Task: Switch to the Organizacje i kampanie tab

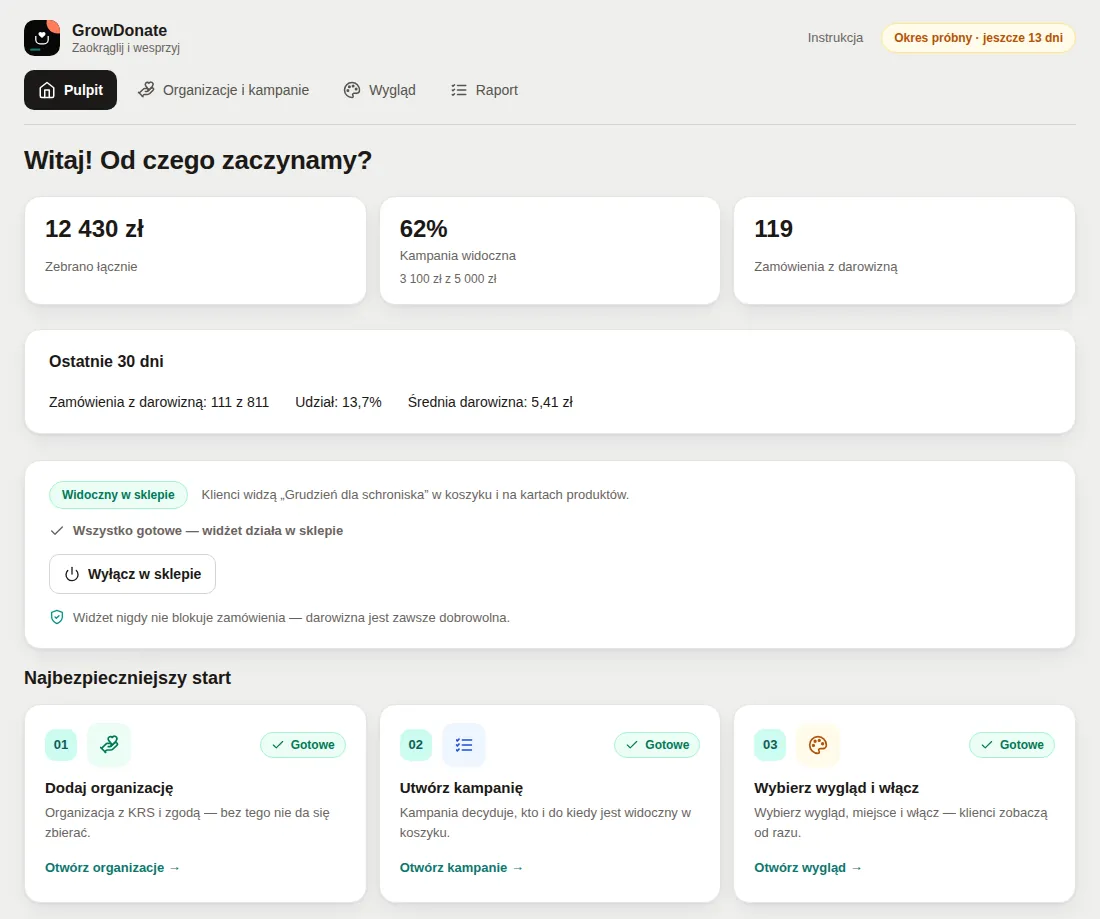Action: point(224,90)
